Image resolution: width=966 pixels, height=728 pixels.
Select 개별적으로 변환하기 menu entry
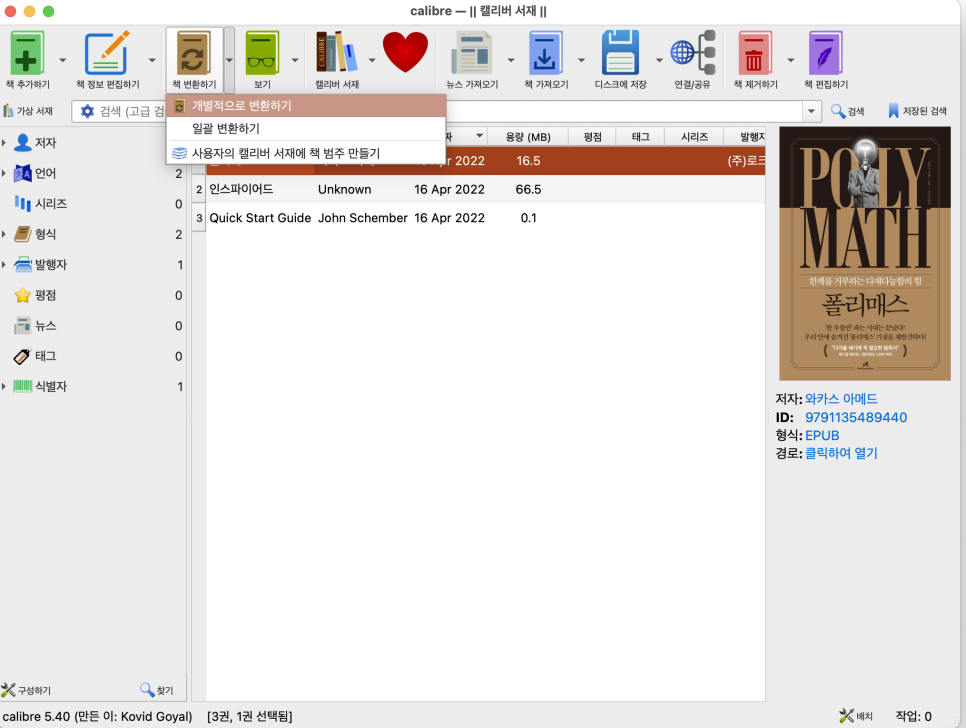306,106
